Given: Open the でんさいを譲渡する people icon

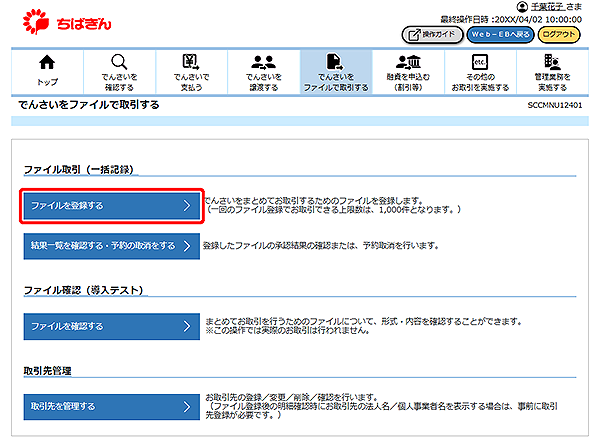Looking at the screenshot, I should tap(264, 61).
